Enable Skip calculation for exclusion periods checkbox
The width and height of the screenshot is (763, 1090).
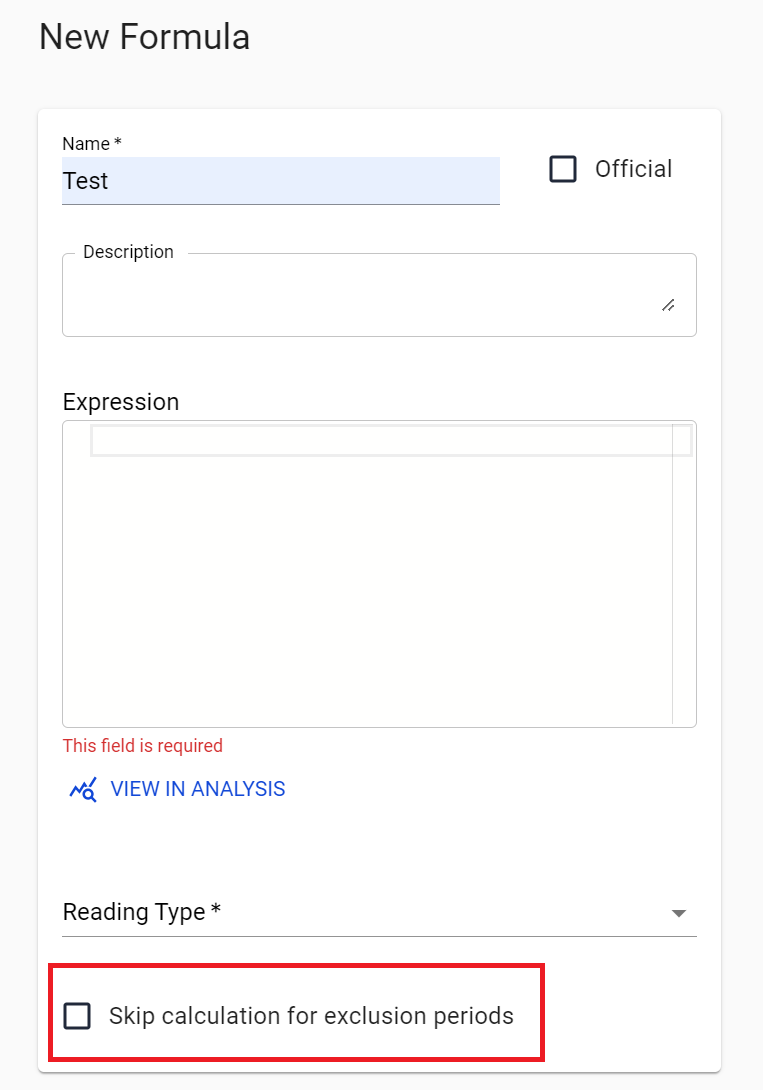pos(77,1016)
